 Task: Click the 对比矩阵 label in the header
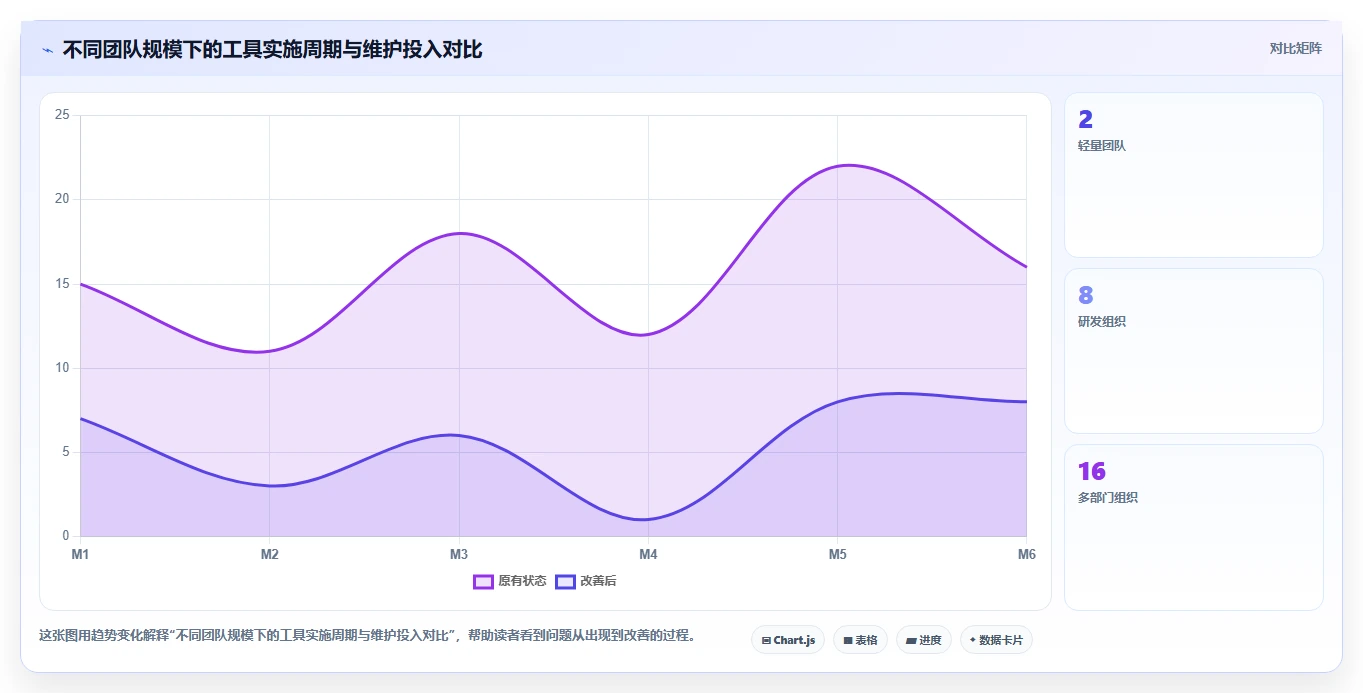(1295, 48)
